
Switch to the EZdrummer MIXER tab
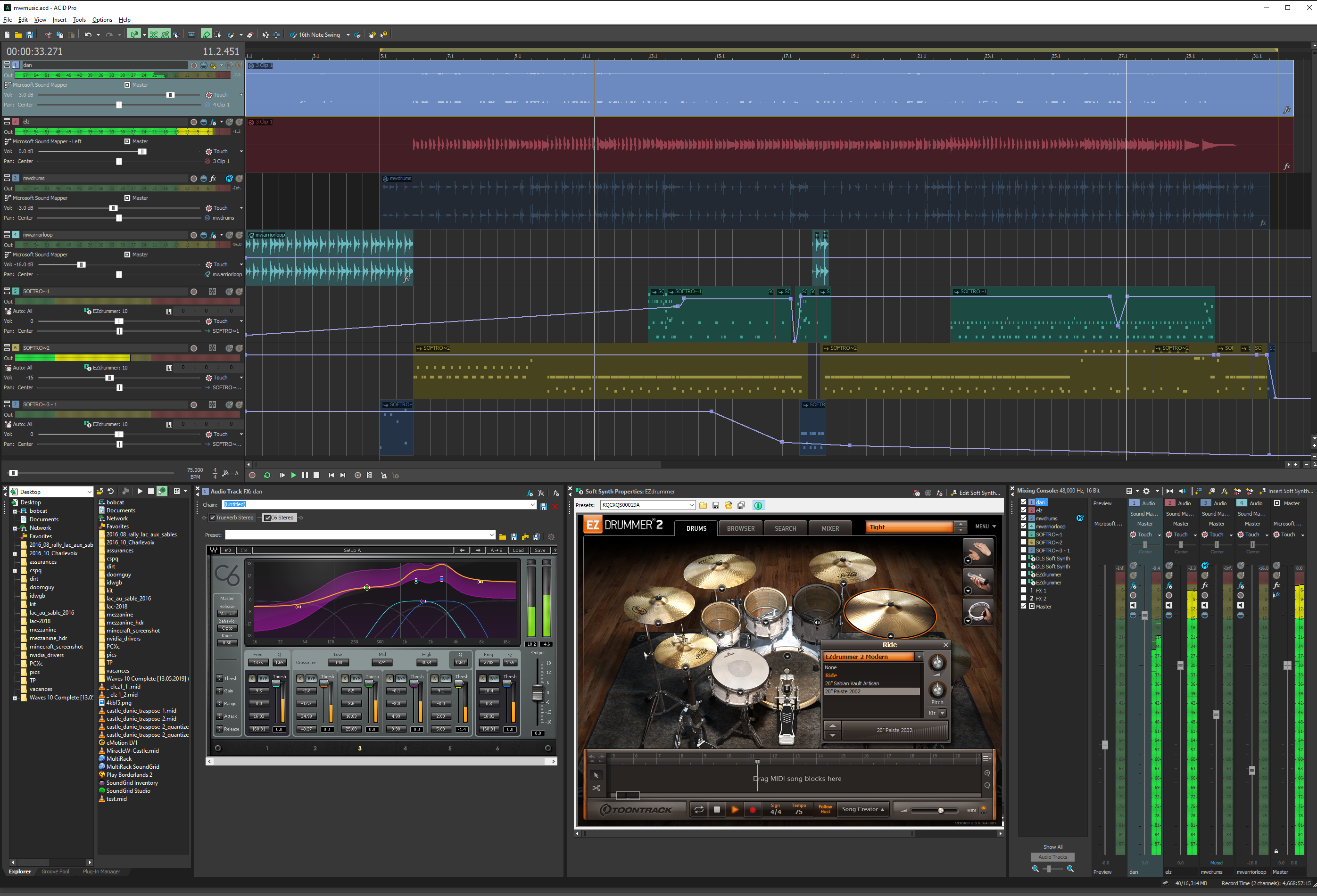click(830, 528)
